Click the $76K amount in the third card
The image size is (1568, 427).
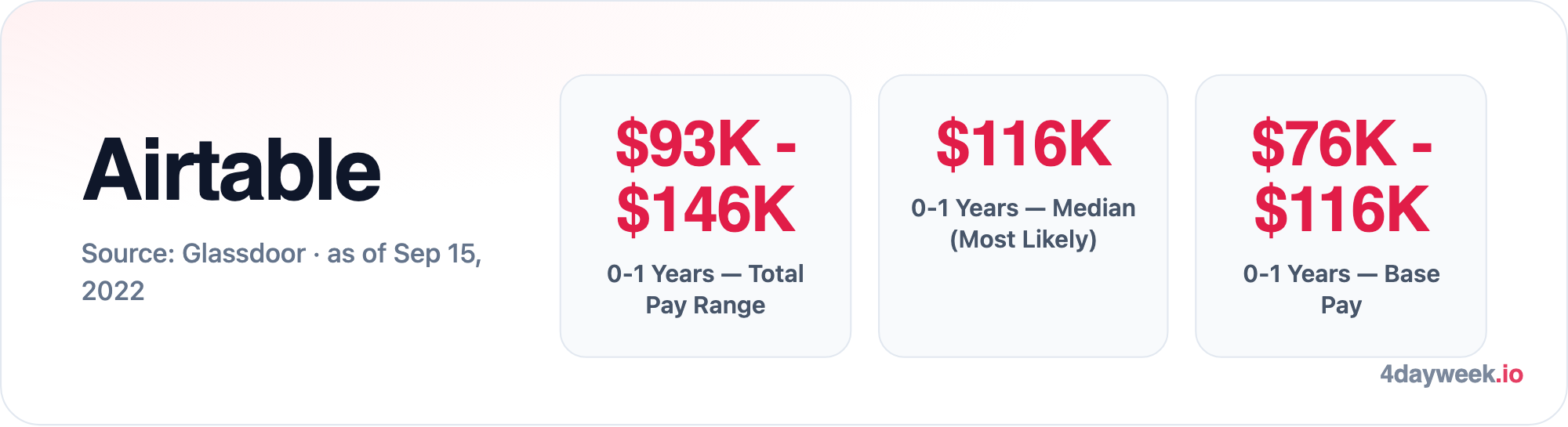1324,143
